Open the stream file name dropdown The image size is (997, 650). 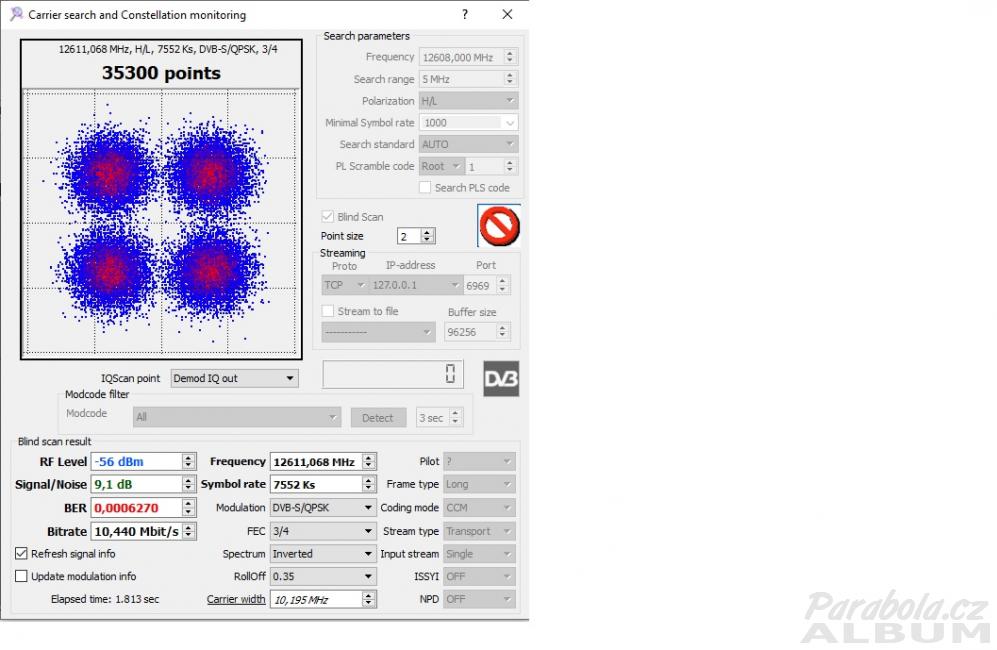point(378,332)
